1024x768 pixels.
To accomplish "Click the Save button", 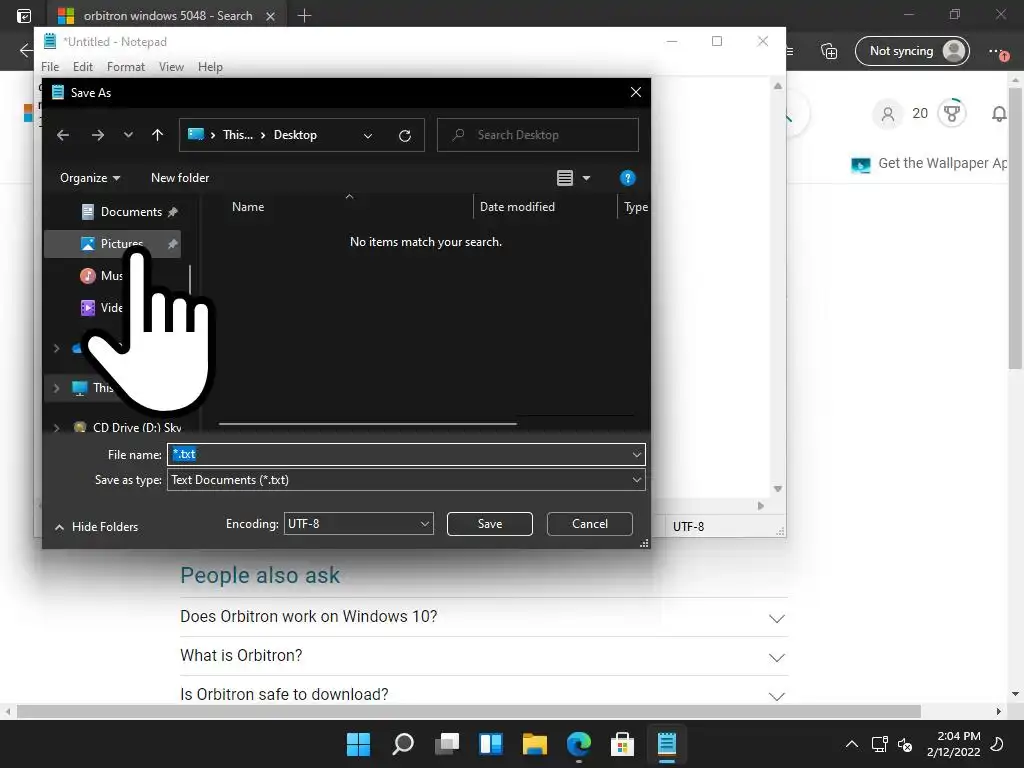I will point(490,524).
